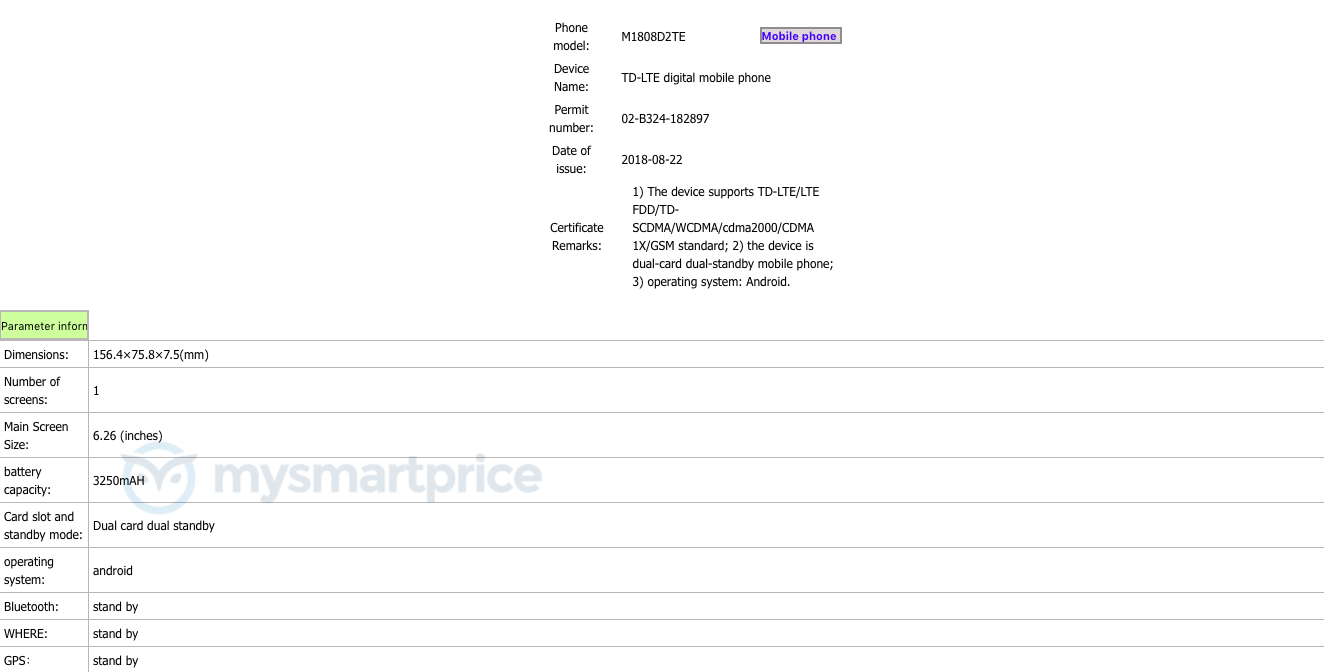This screenshot has width=1324, height=672.
Task: Select battery value 3250mAH
Action: click(118, 481)
